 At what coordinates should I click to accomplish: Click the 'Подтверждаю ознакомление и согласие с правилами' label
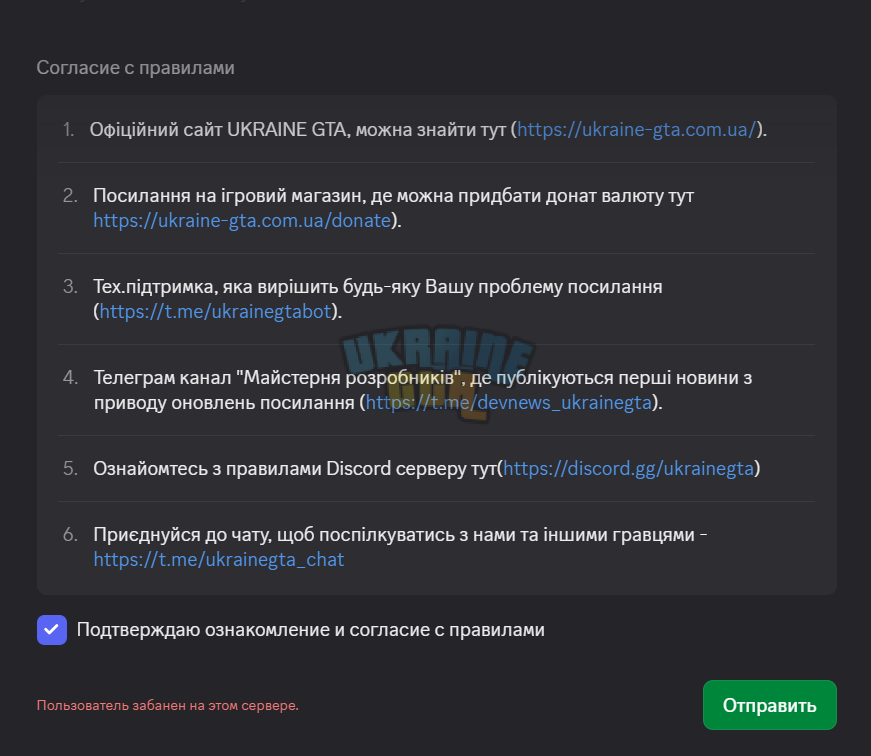(x=311, y=630)
